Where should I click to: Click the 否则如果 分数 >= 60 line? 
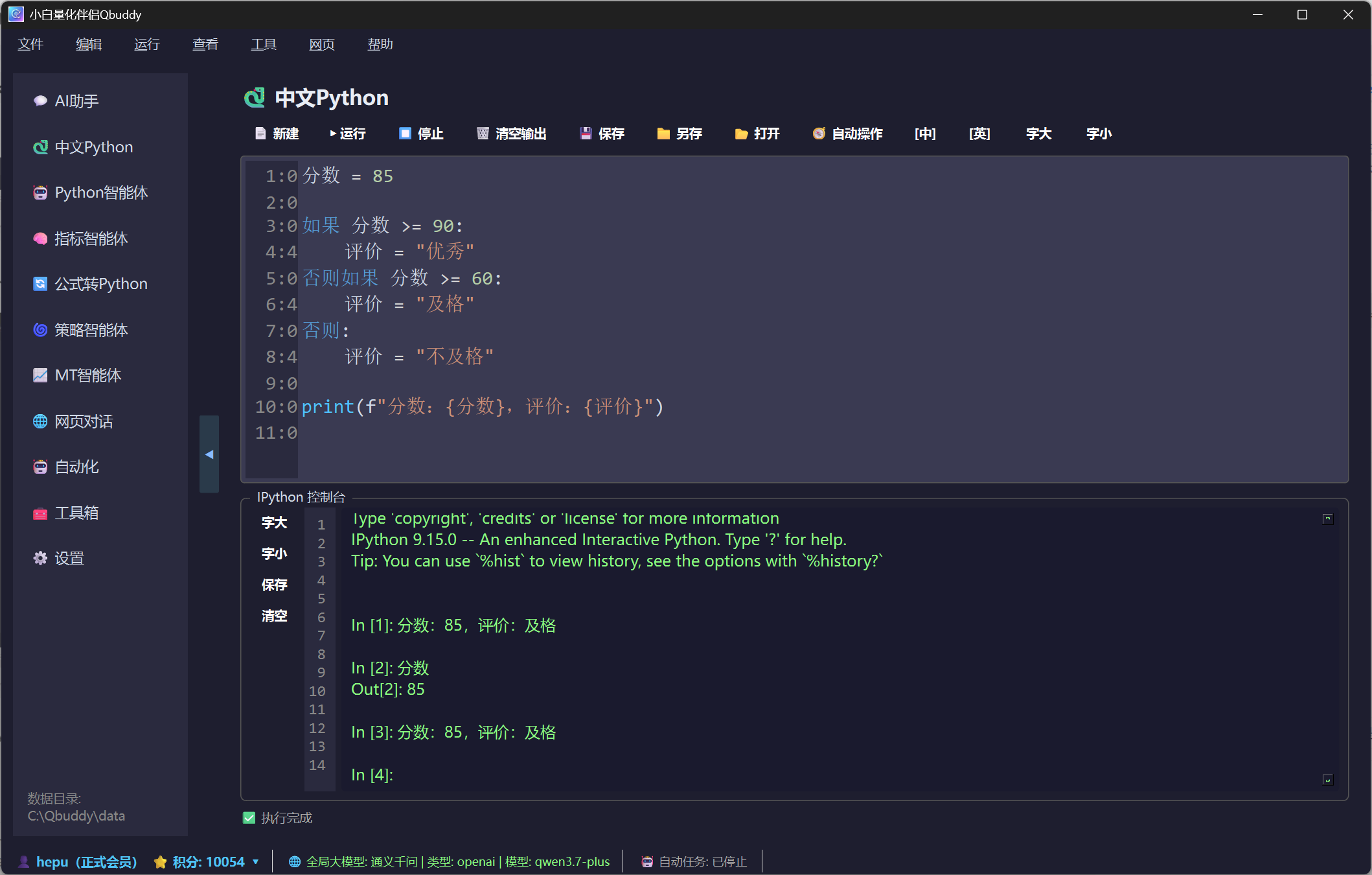click(x=402, y=278)
